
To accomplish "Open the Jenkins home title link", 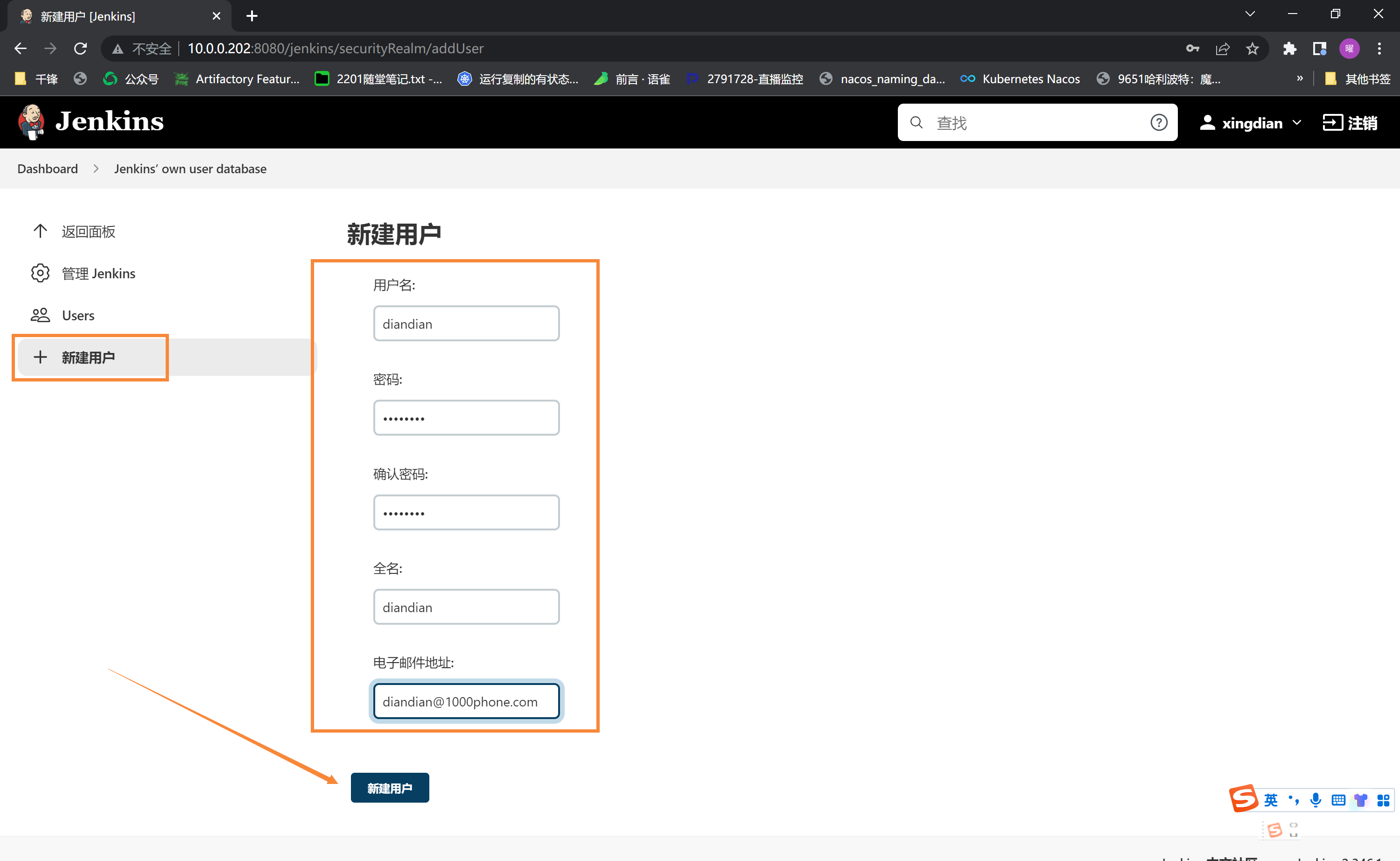I will (109, 121).
